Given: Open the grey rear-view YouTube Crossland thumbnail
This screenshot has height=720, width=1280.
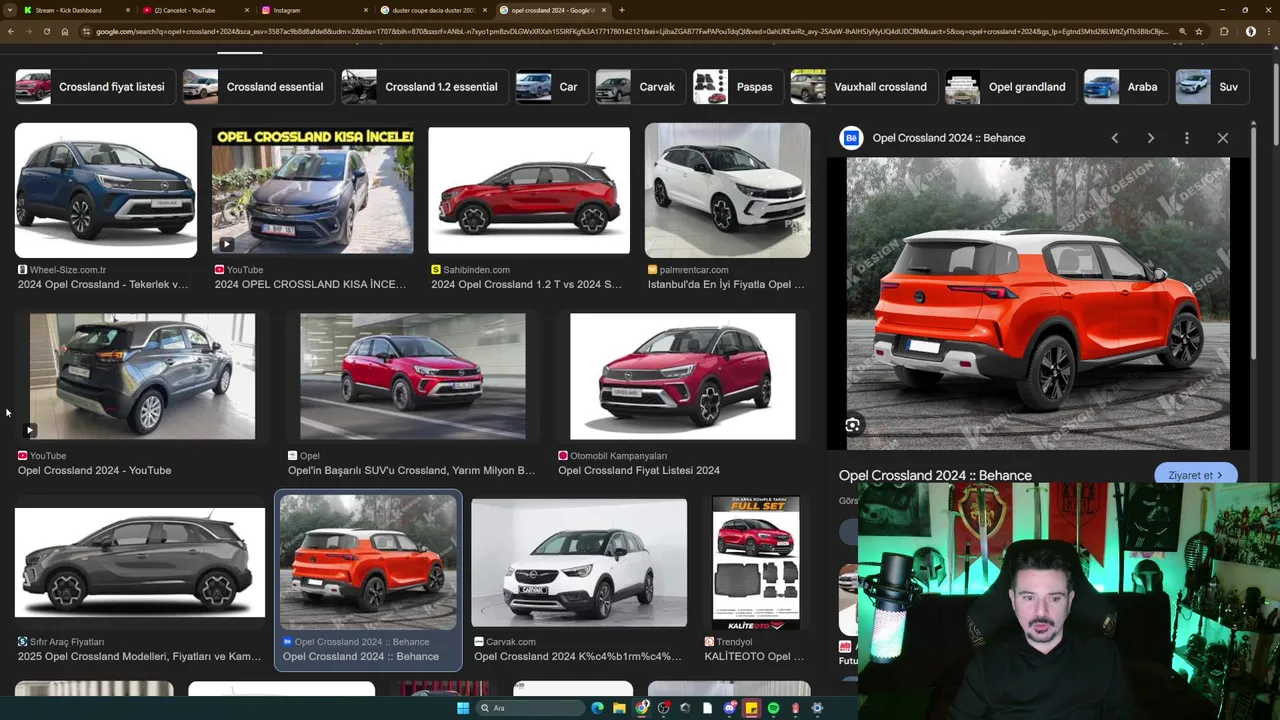Looking at the screenshot, I should [142, 376].
